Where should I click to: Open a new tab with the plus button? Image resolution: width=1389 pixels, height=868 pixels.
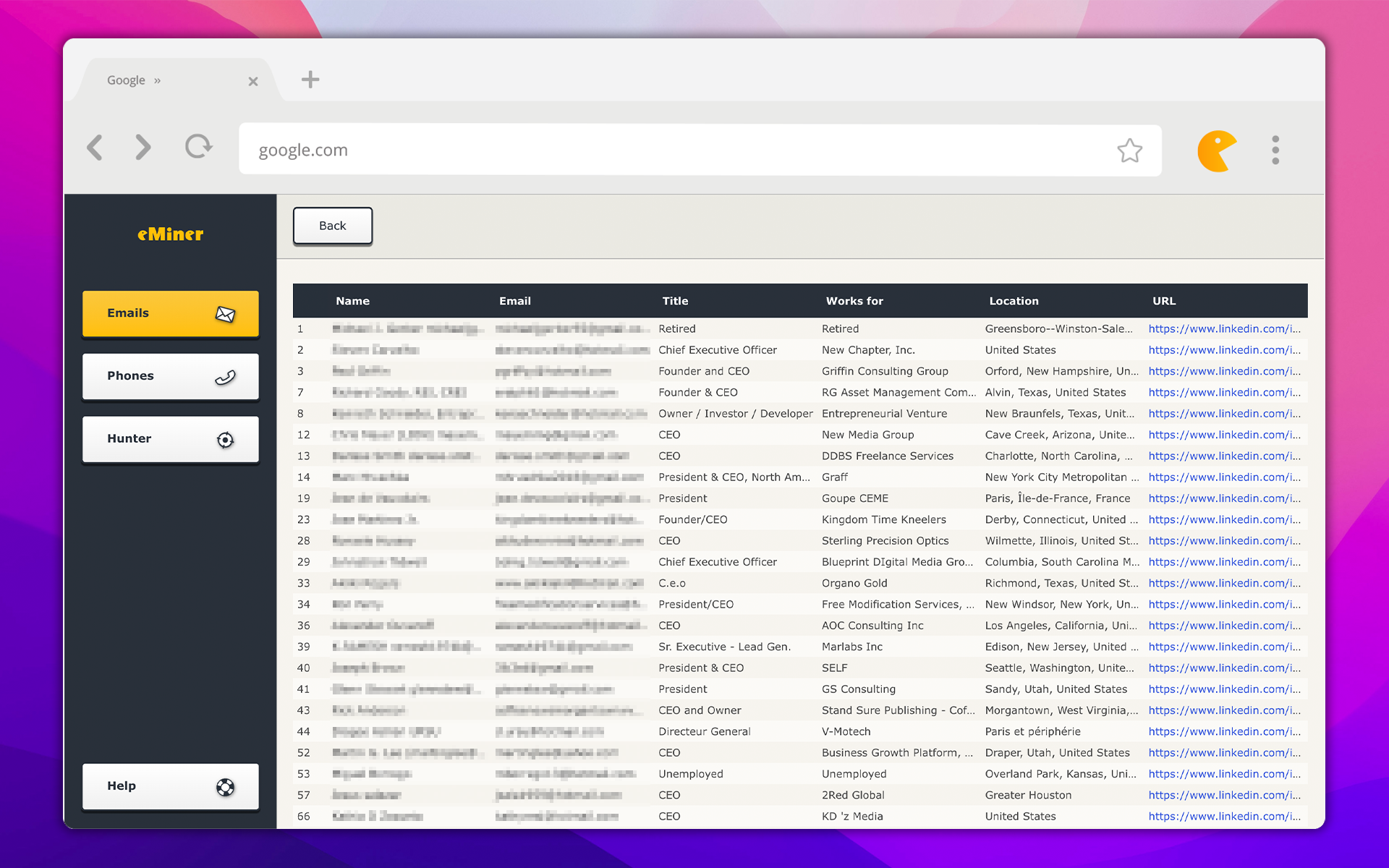tap(310, 80)
